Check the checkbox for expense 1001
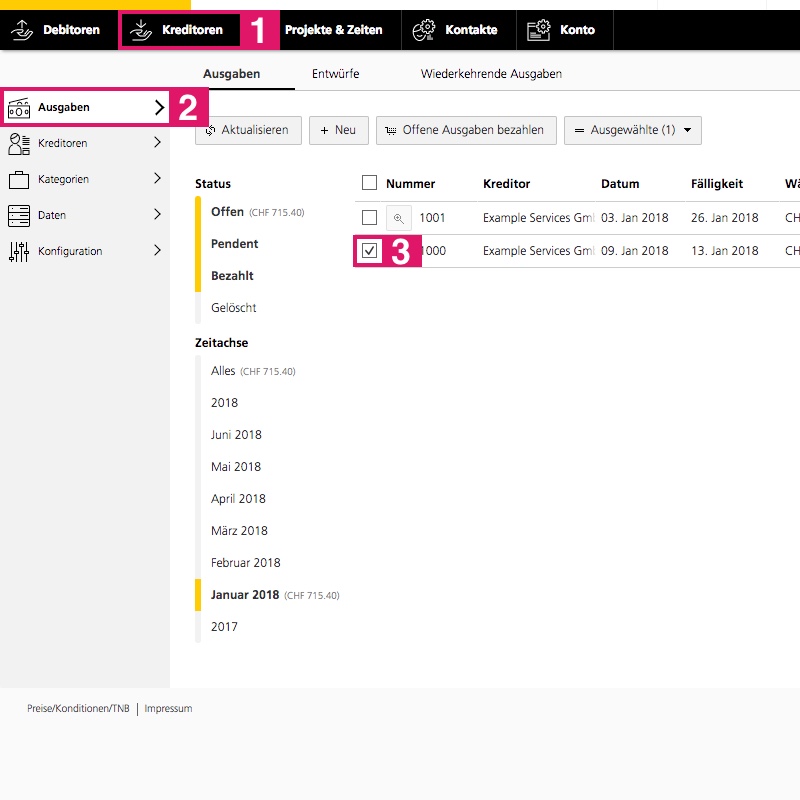Screen dimensions: 800x800 coord(369,218)
